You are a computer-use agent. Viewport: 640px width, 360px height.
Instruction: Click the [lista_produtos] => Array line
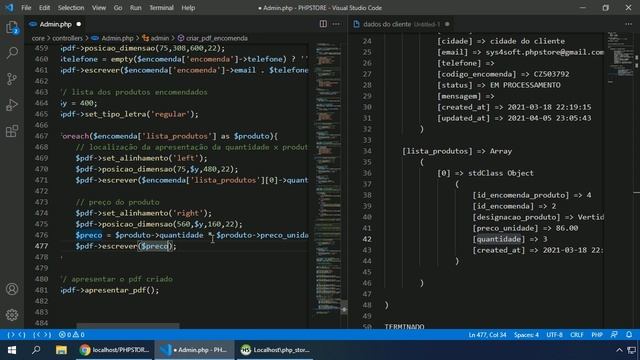pyautogui.click(x=457, y=151)
